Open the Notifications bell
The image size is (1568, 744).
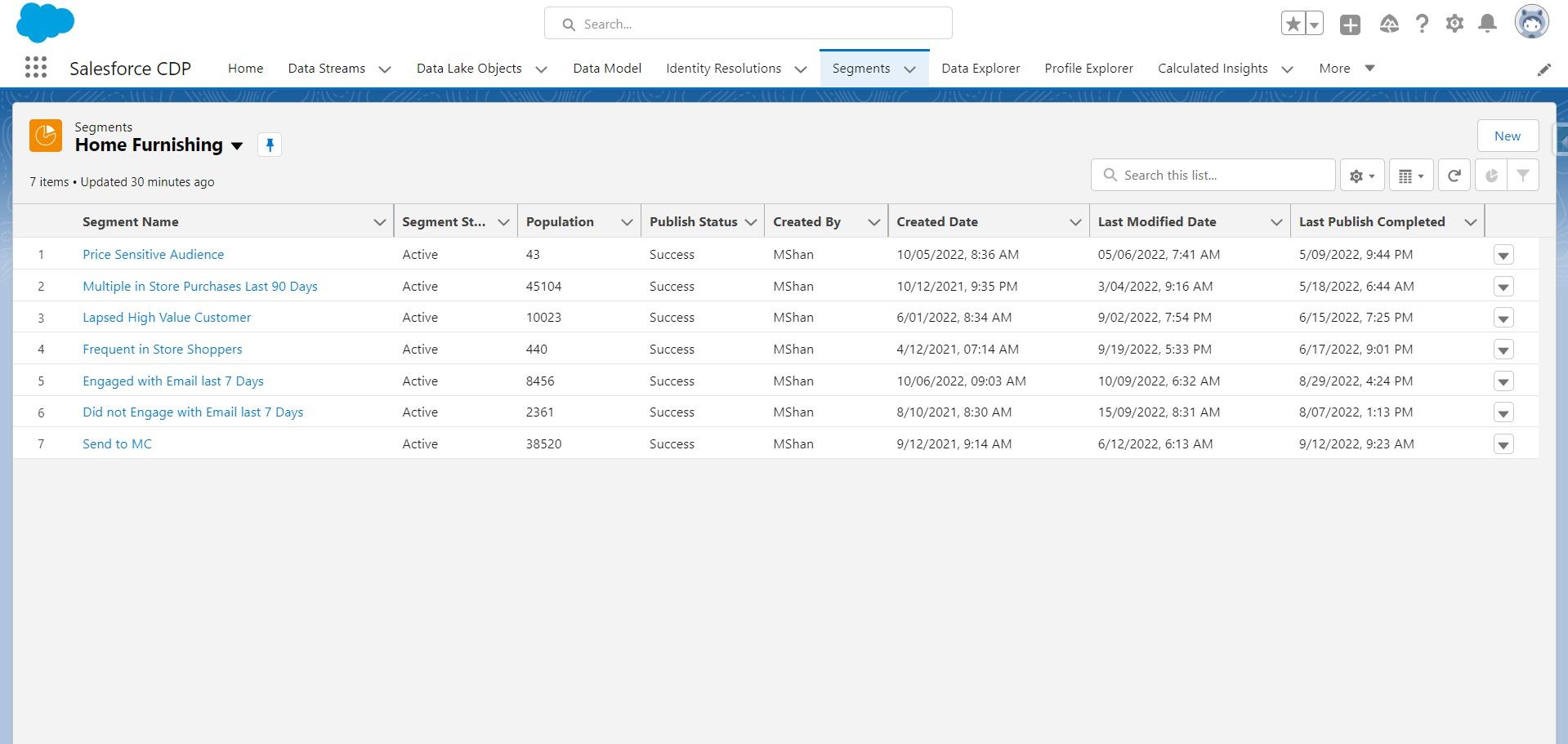tap(1488, 25)
